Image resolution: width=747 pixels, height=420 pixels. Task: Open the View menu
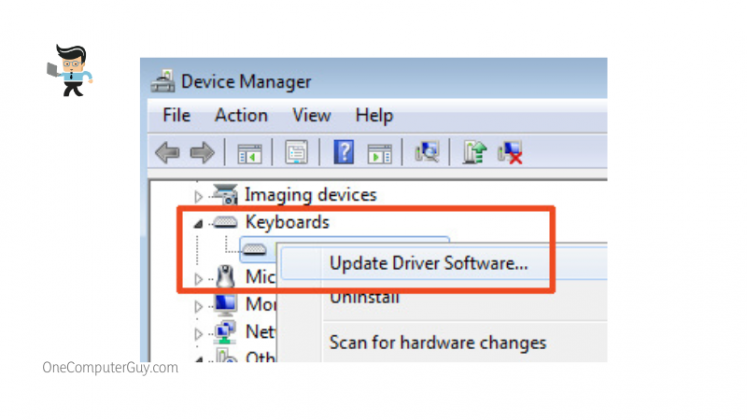(312, 115)
